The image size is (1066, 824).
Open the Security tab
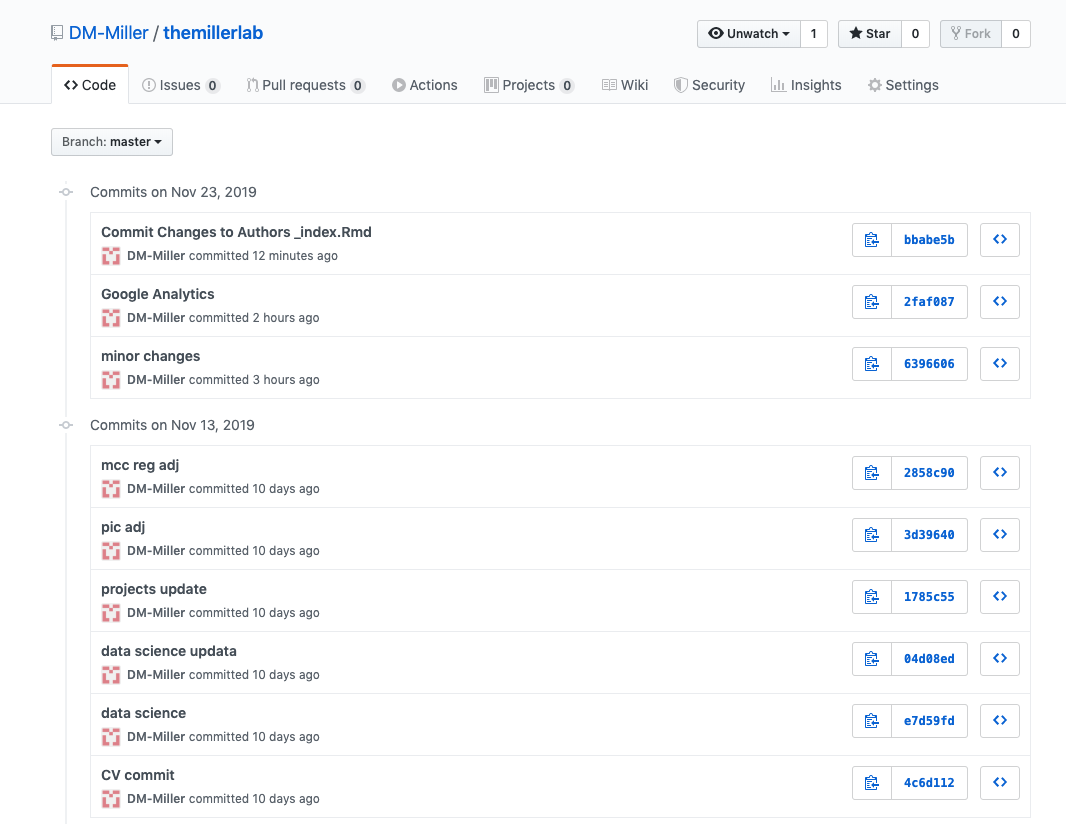(x=709, y=85)
